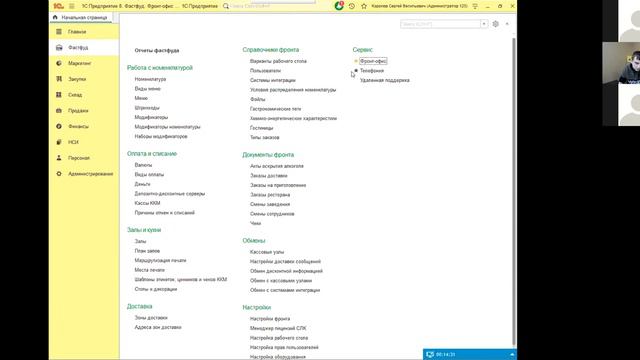Launch Фронт-офис under Сервис
The image size is (640, 360).
coord(373,61)
